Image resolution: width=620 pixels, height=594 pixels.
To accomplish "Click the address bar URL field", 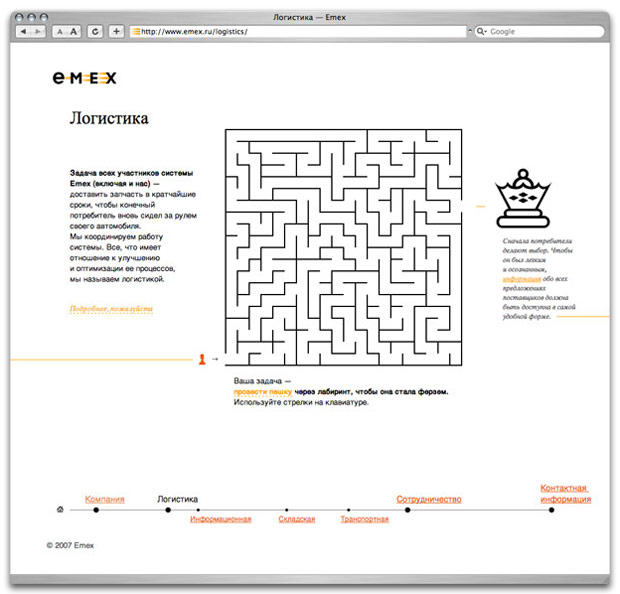I will click(x=300, y=32).
